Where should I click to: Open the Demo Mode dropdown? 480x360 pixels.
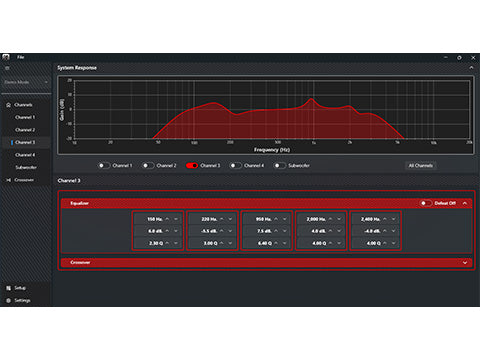pos(26,82)
